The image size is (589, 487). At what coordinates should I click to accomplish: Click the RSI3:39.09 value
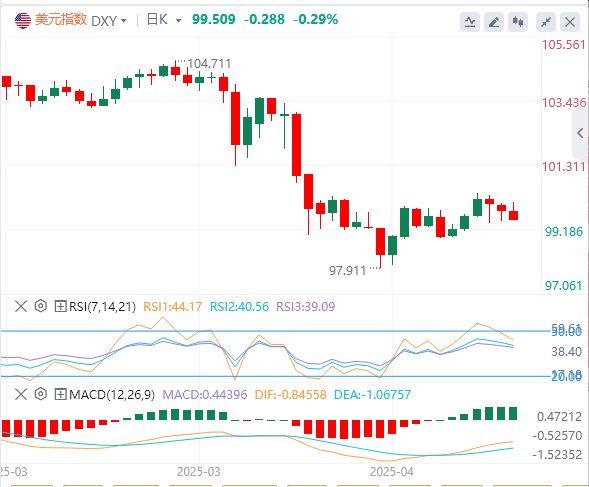305,307
